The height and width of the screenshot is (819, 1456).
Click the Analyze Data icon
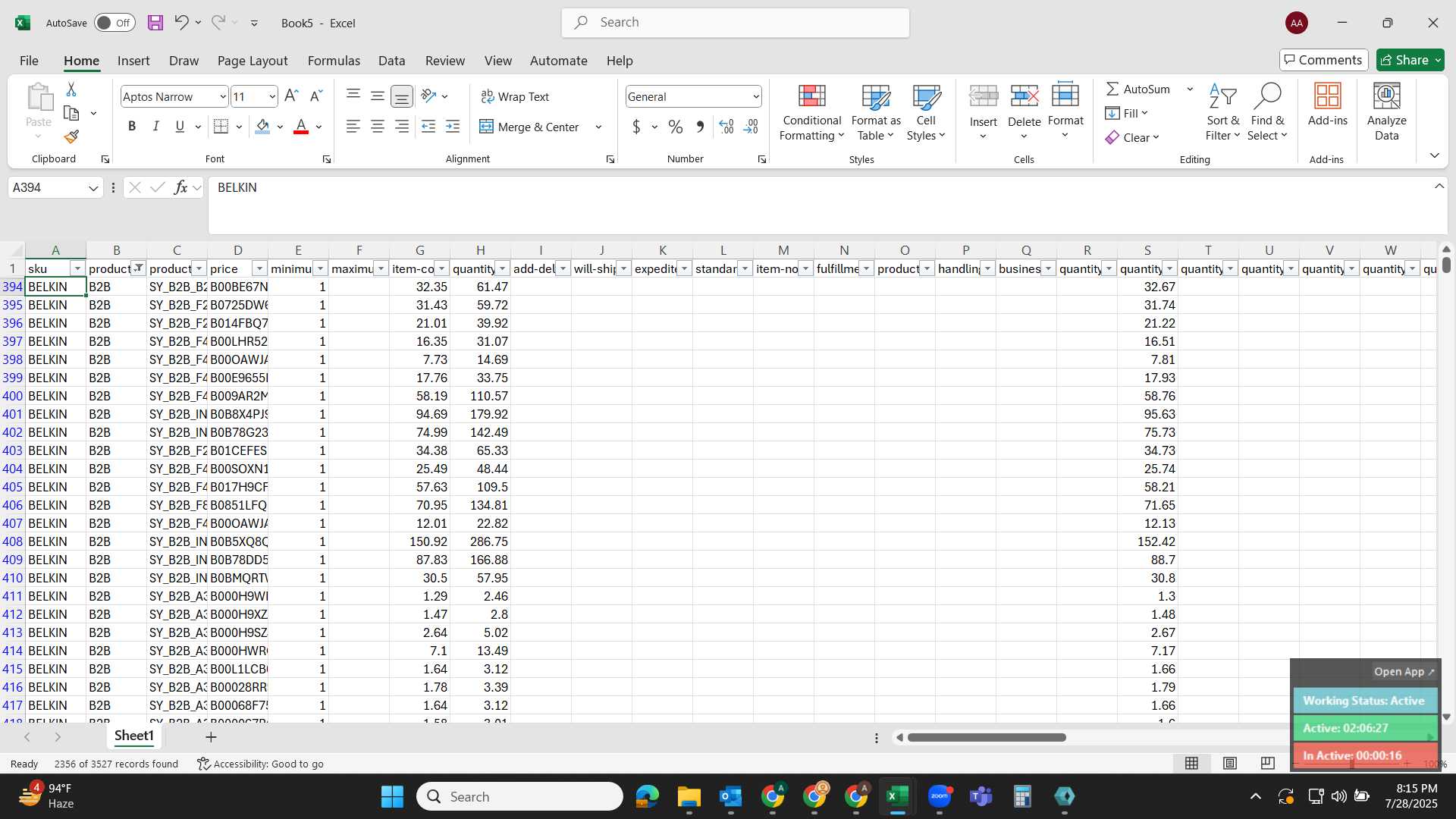pyautogui.click(x=1386, y=113)
